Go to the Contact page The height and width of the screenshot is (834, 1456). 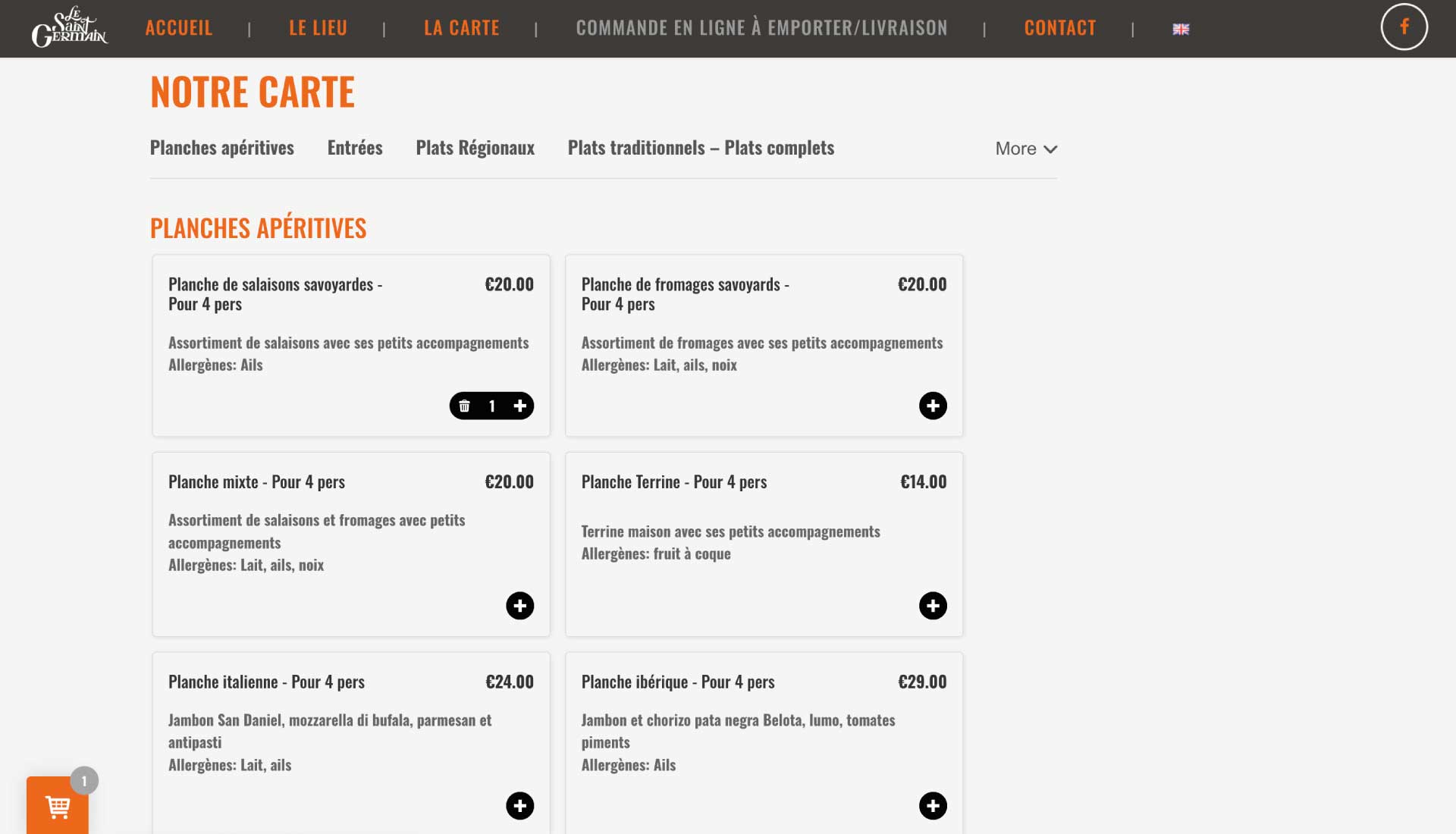1059,28
